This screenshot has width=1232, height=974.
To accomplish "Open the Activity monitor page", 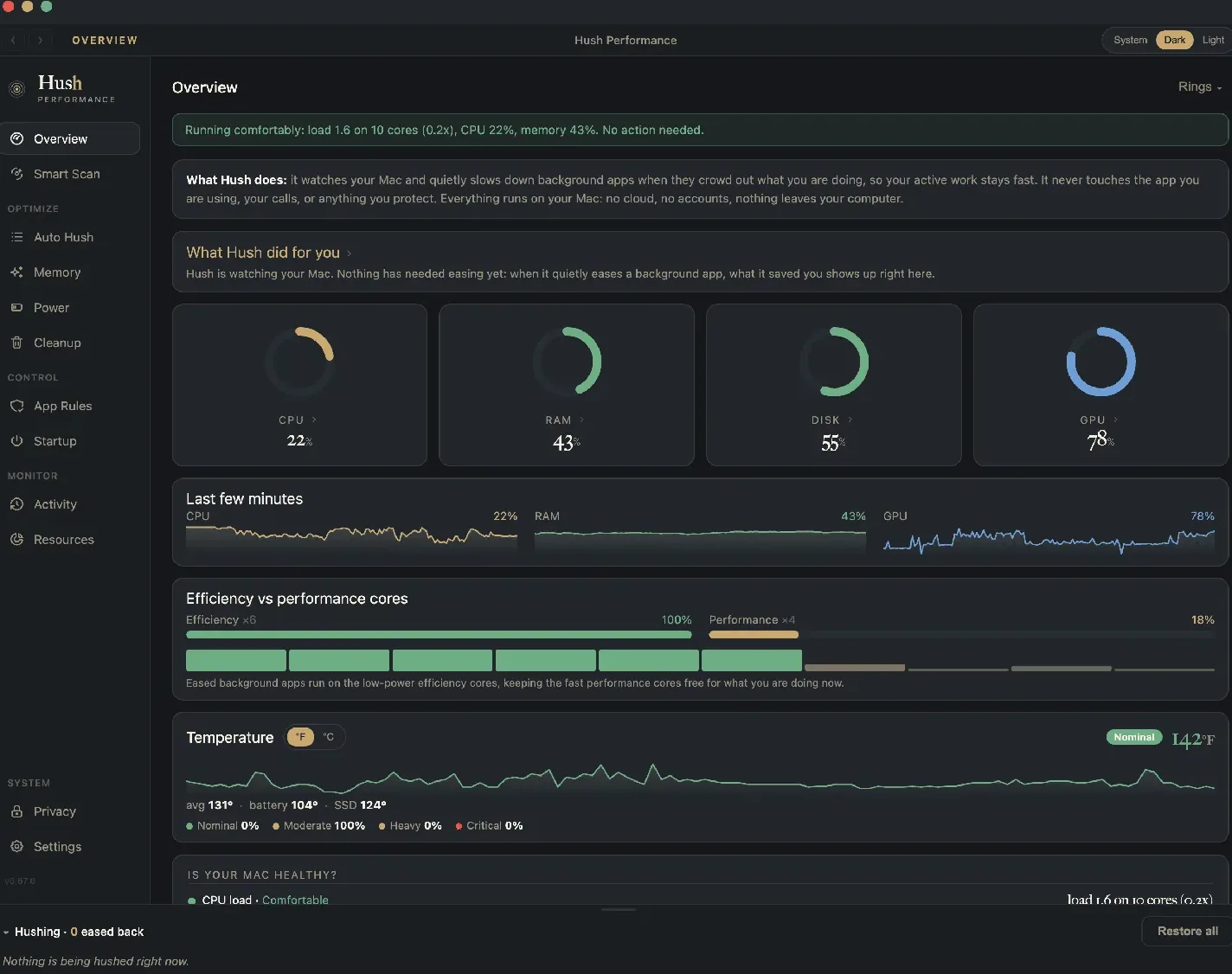I will [70, 504].
